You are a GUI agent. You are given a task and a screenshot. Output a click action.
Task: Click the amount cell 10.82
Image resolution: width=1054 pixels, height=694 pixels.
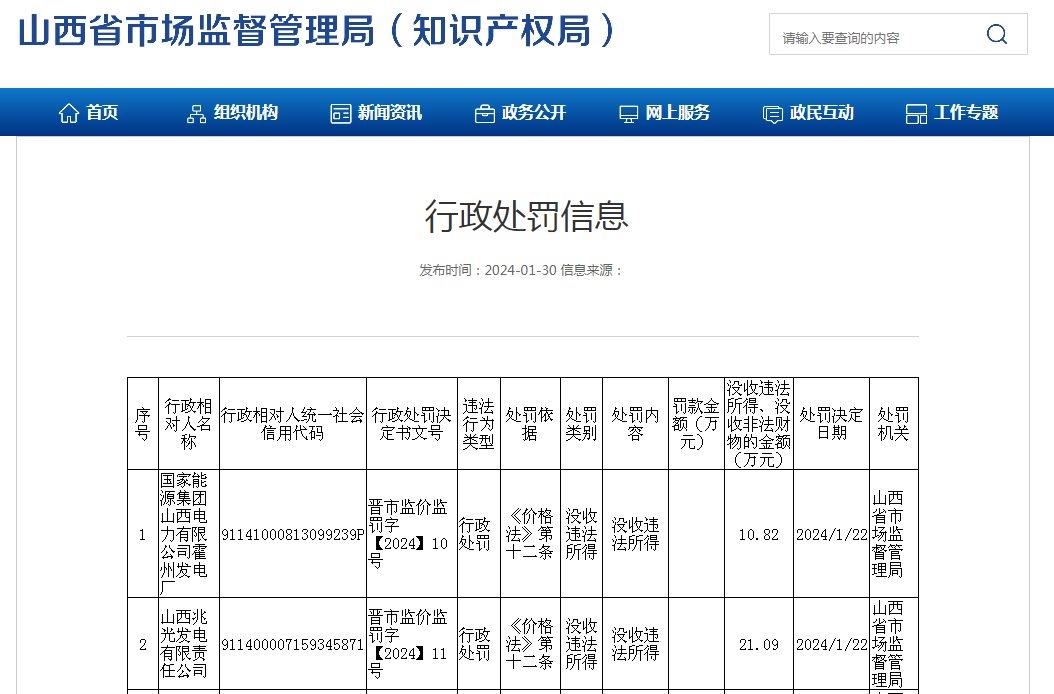(x=759, y=535)
